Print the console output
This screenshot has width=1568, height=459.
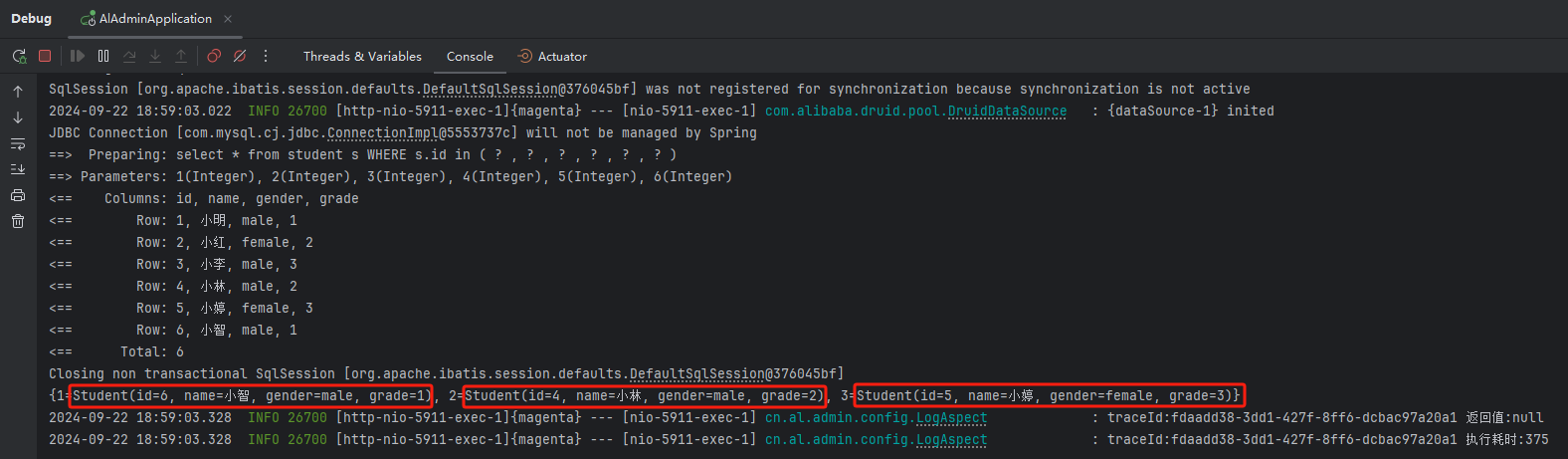18,195
